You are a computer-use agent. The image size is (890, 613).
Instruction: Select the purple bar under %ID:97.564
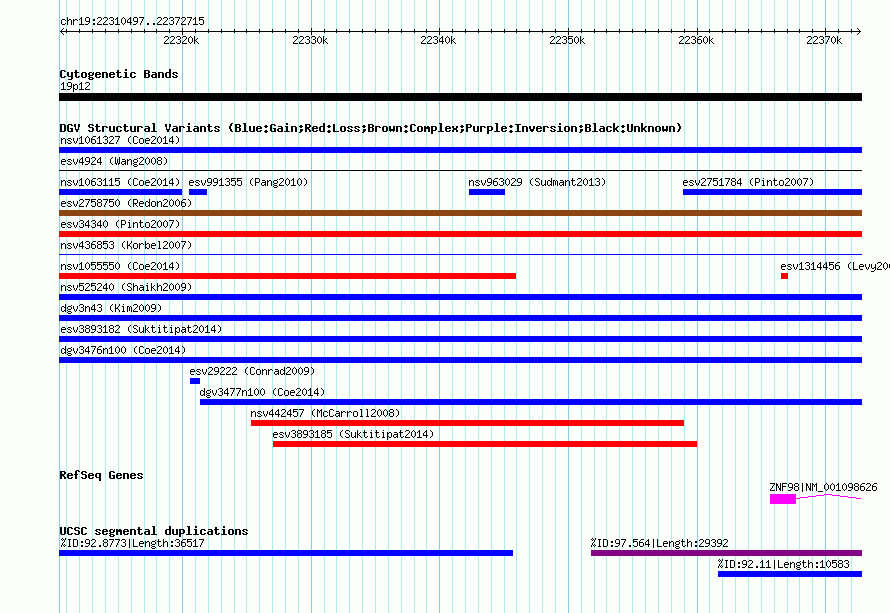point(727,553)
